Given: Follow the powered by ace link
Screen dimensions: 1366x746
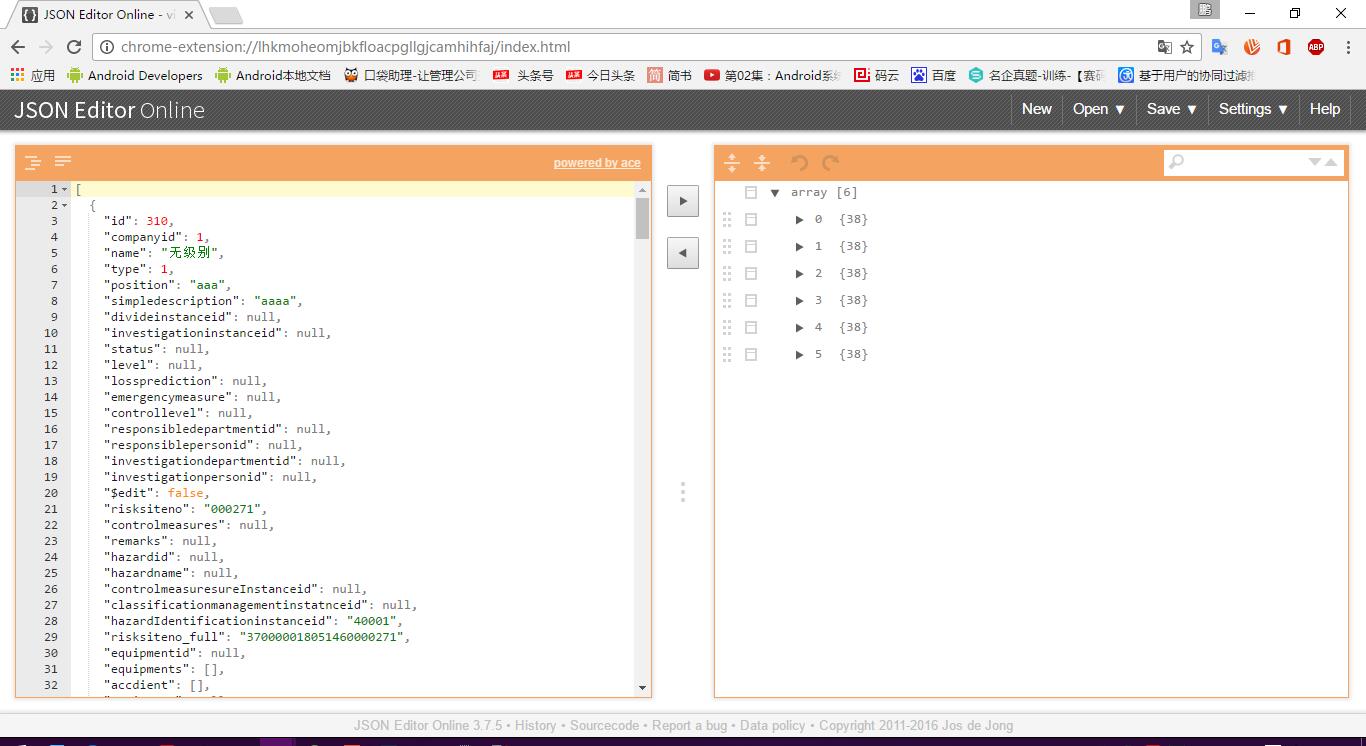Looking at the screenshot, I should (597, 163).
